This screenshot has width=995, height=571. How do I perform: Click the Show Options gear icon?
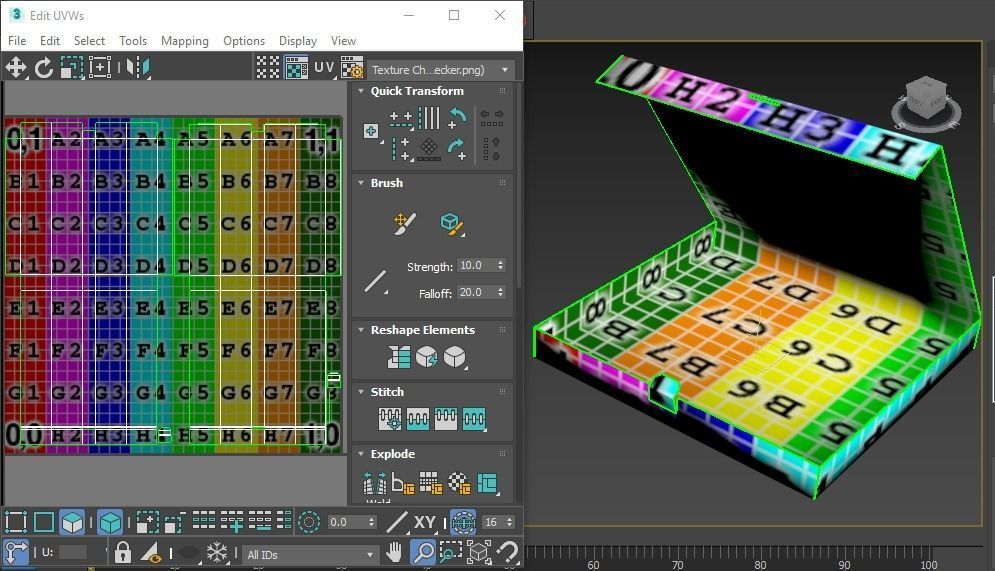coord(352,68)
